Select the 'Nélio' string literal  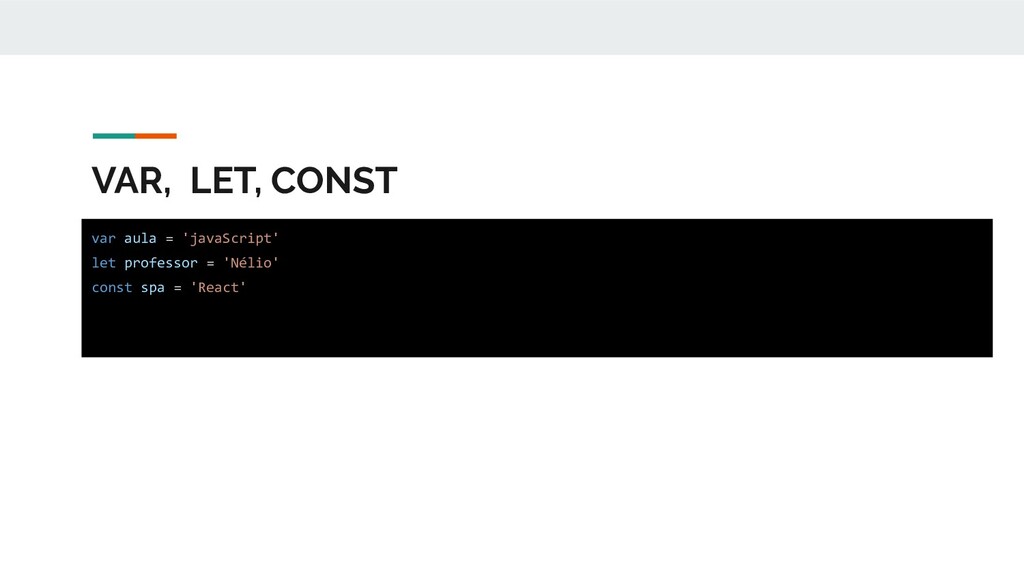coord(251,263)
